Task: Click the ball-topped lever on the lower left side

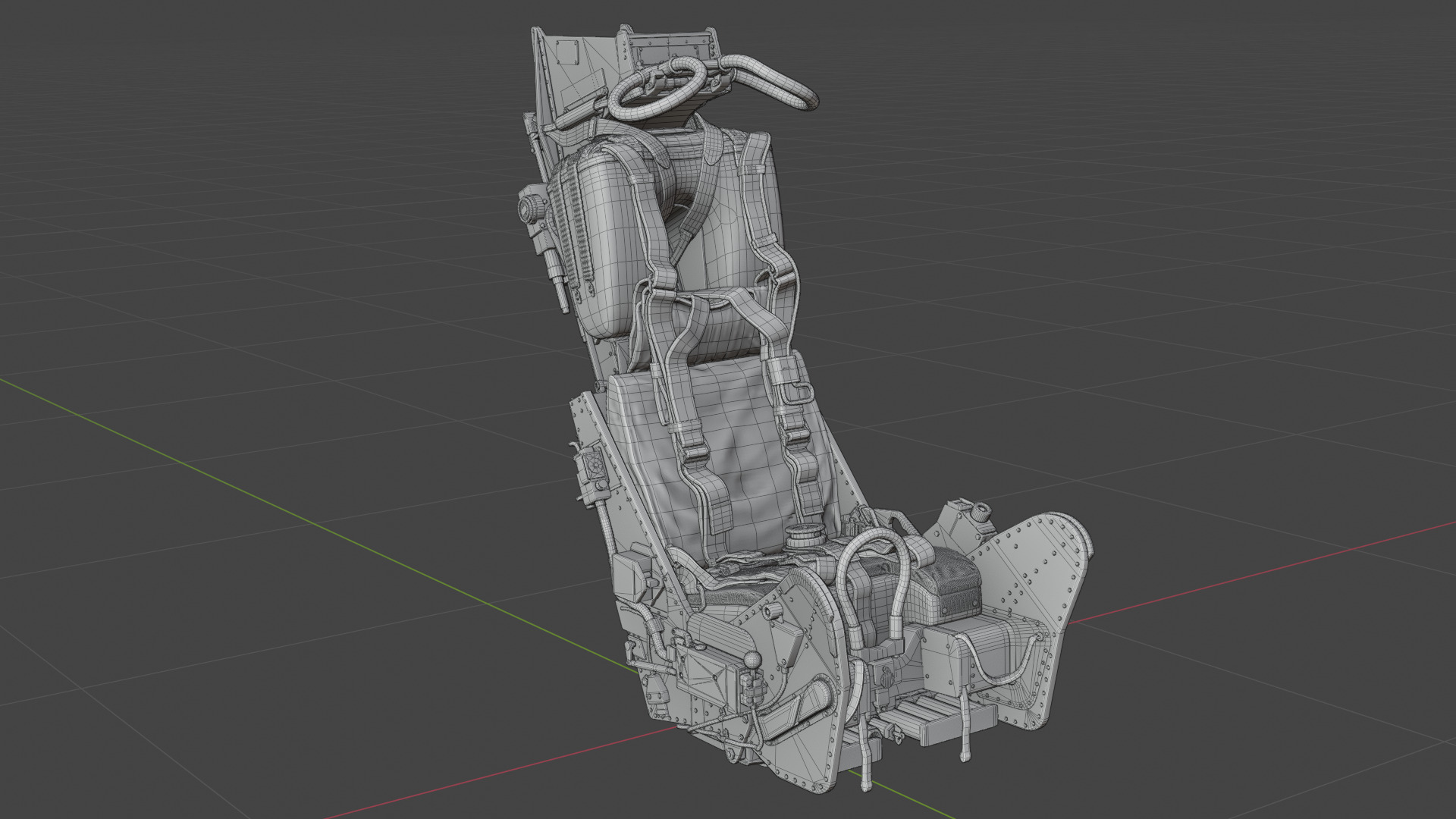Action: tap(751, 660)
